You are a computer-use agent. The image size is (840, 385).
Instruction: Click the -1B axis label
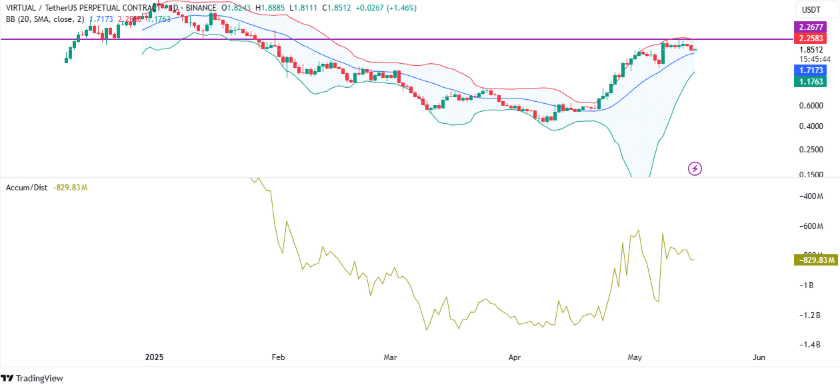[807, 285]
